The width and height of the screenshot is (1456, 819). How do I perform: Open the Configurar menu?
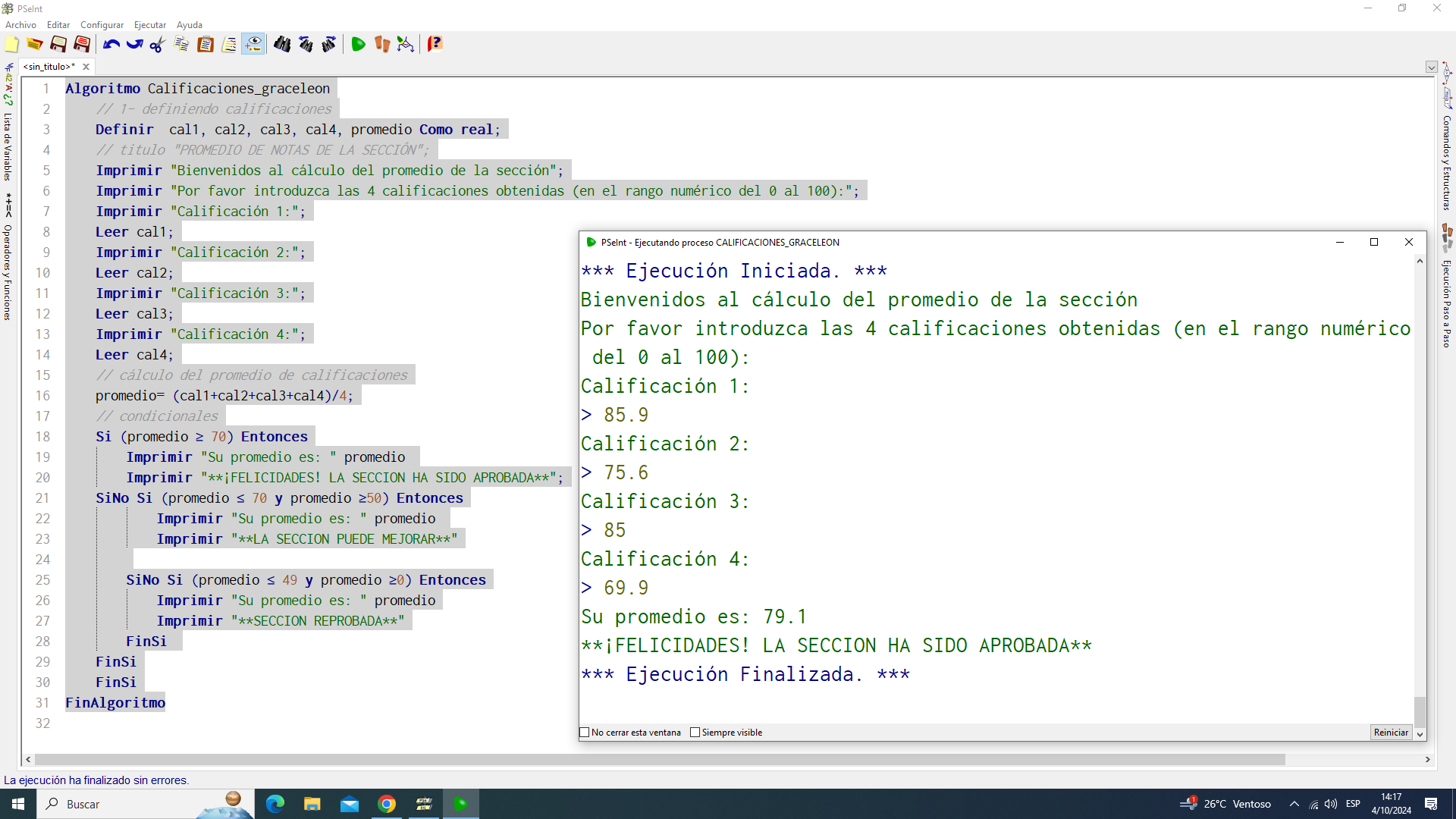[102, 25]
